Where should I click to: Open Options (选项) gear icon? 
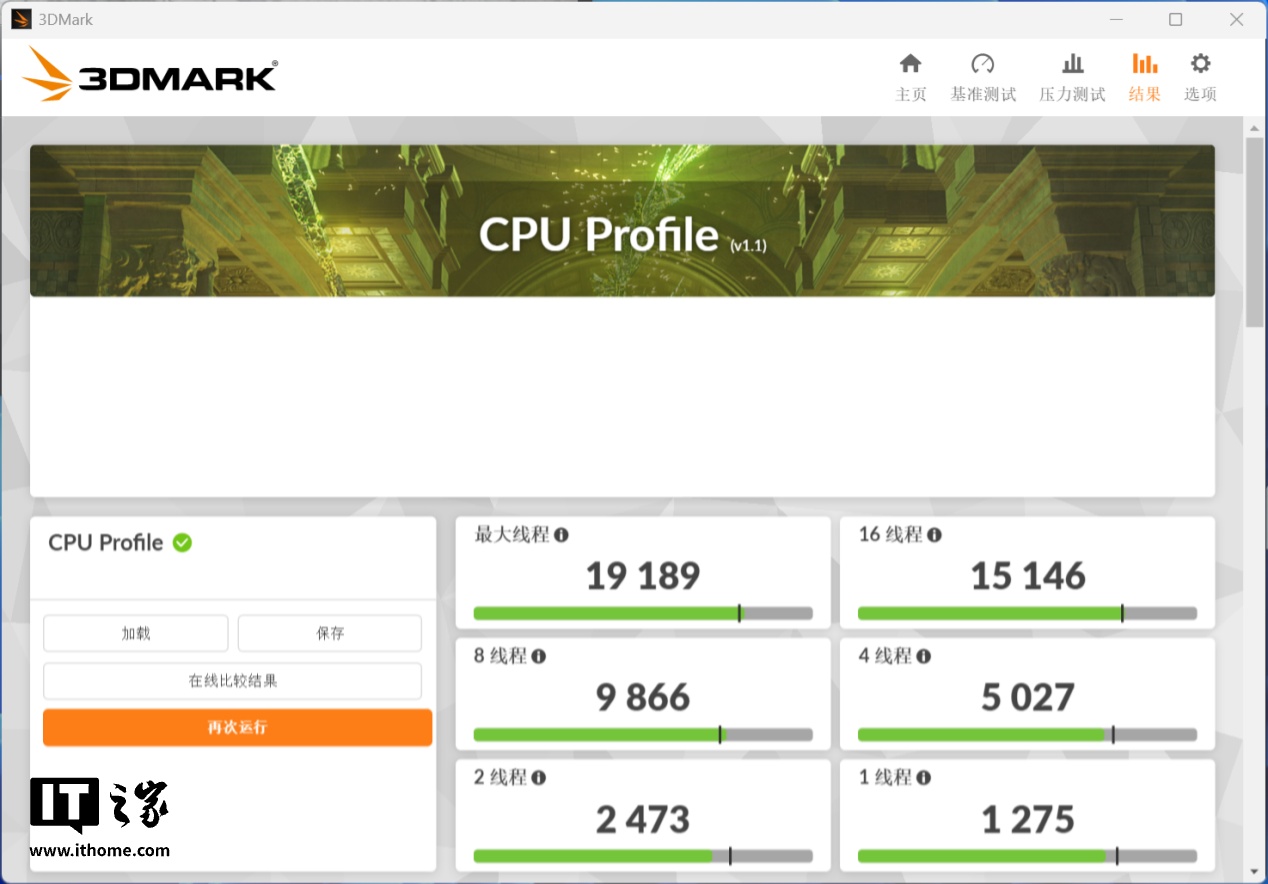click(1200, 65)
